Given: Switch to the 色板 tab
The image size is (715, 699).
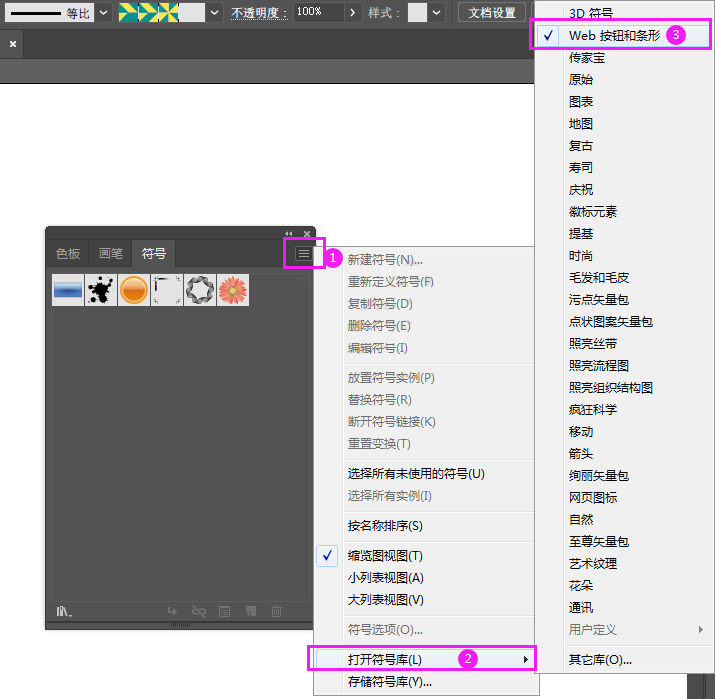Looking at the screenshot, I should (x=68, y=254).
